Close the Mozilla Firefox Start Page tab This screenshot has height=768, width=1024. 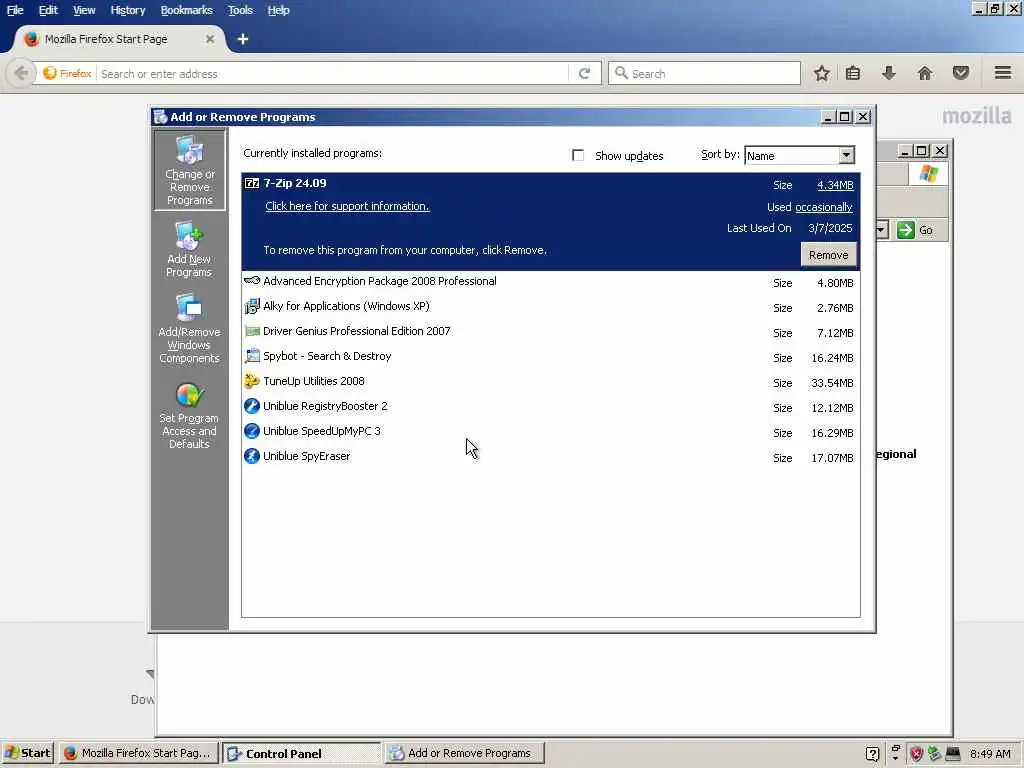click(210, 39)
